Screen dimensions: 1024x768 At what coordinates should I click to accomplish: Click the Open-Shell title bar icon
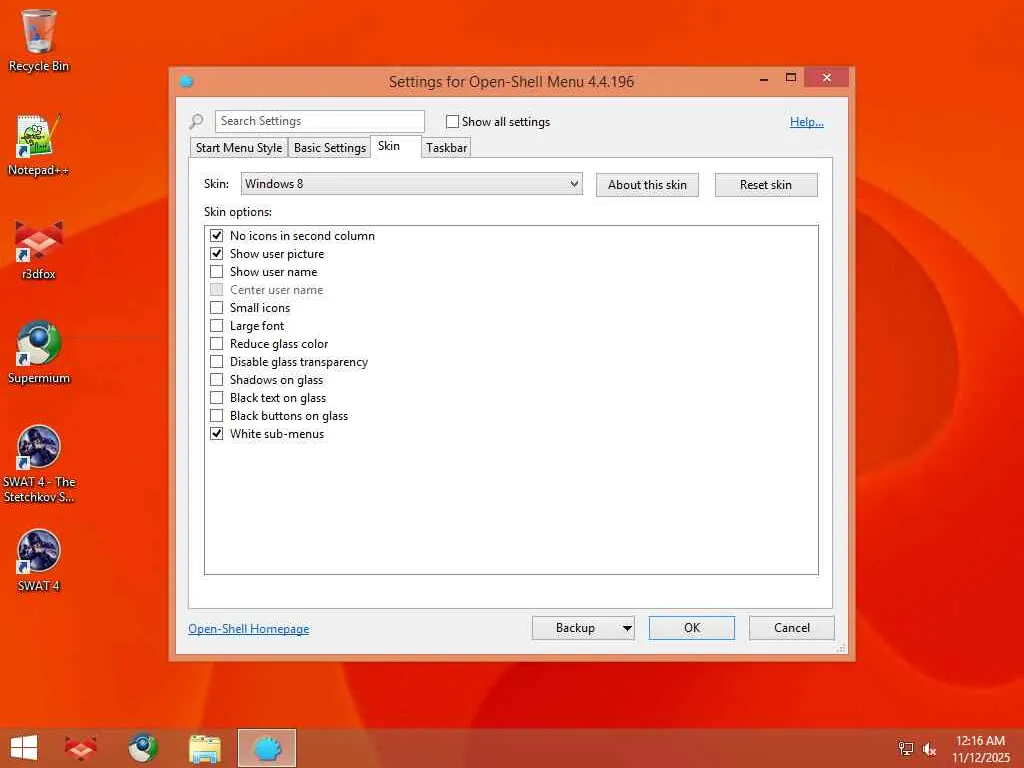[186, 82]
